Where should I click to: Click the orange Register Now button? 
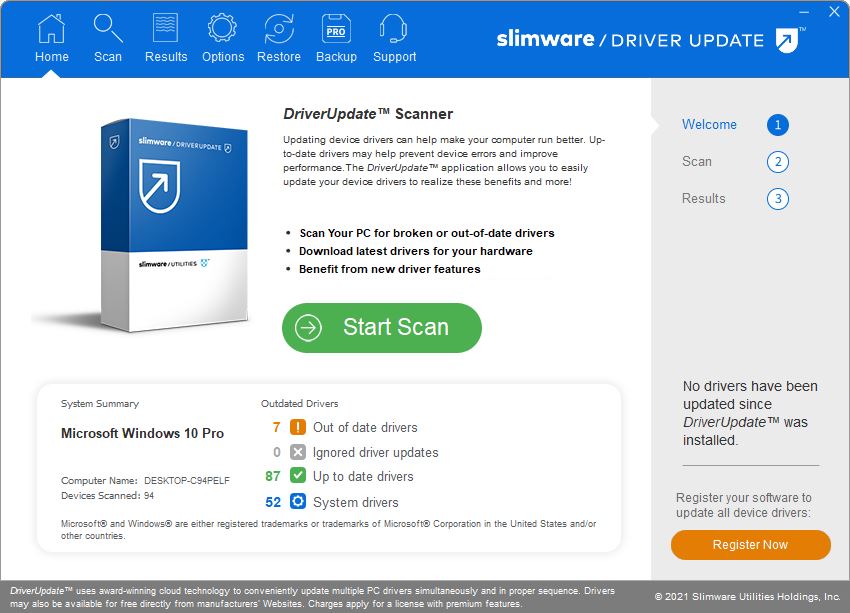(x=750, y=545)
